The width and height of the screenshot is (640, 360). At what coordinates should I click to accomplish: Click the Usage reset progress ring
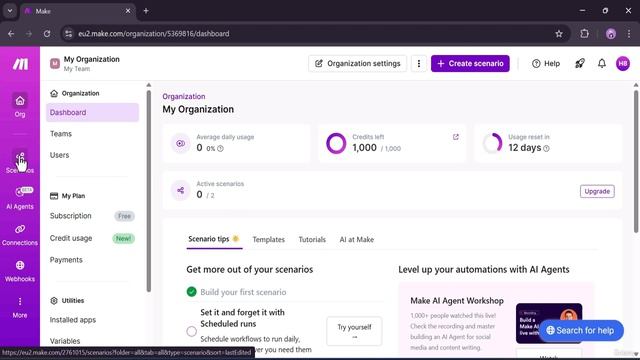pos(492,143)
